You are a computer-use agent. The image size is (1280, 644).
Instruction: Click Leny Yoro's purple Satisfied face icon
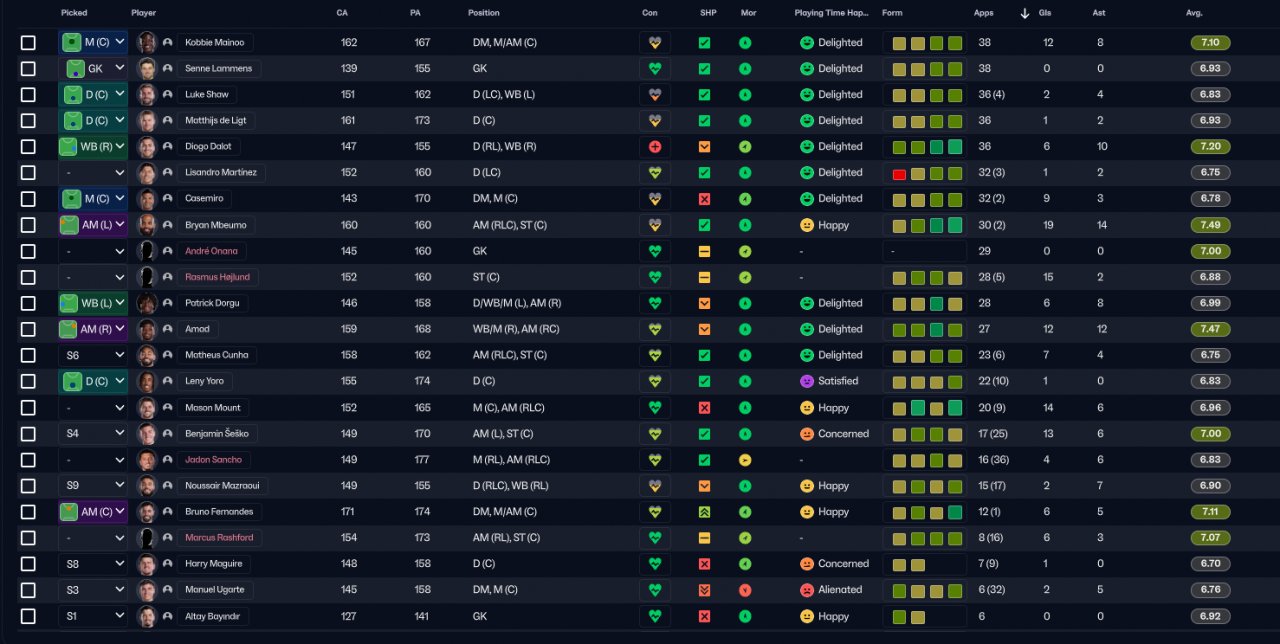[x=807, y=381]
